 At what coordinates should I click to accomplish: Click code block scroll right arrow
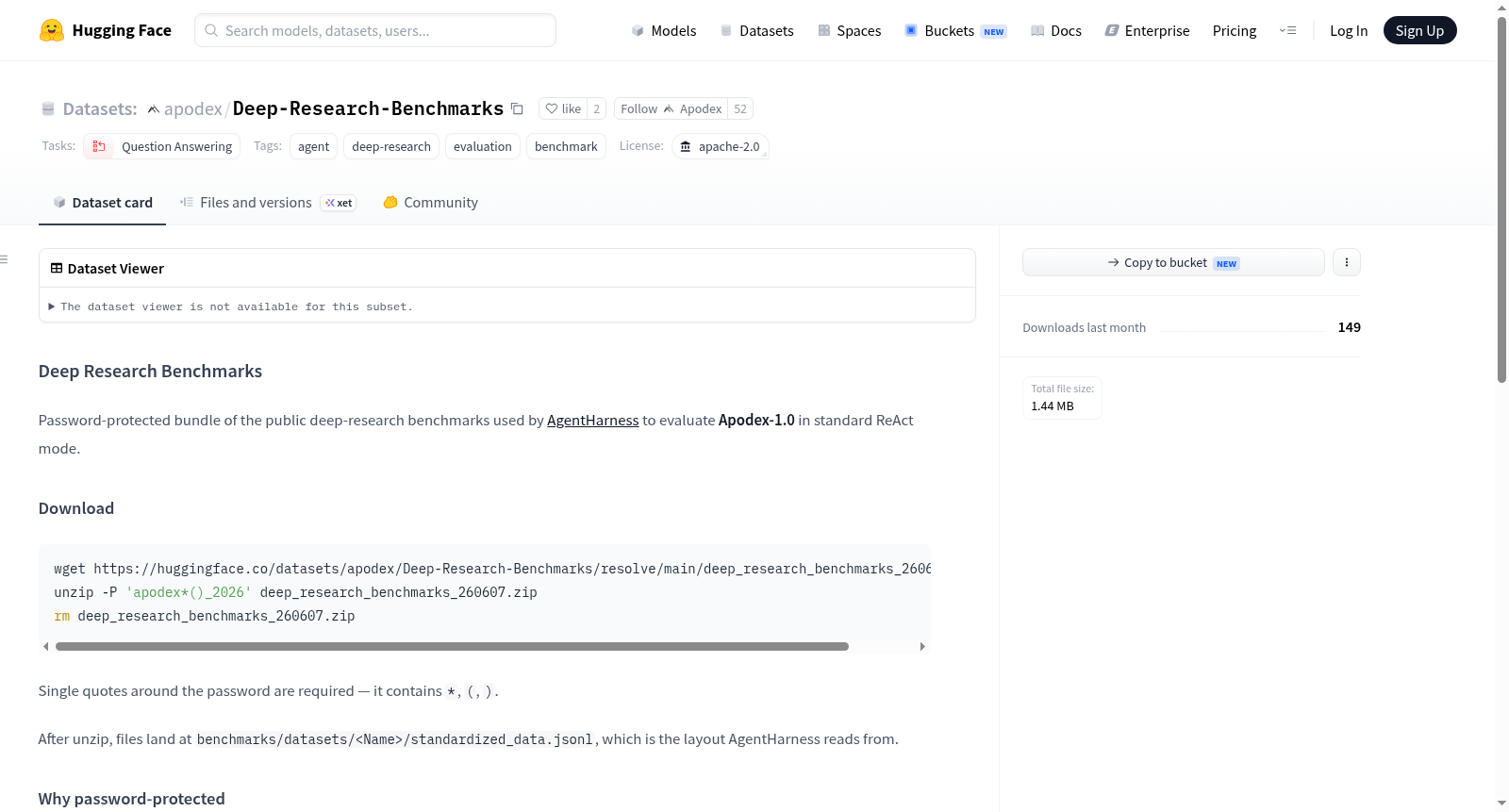point(922,646)
